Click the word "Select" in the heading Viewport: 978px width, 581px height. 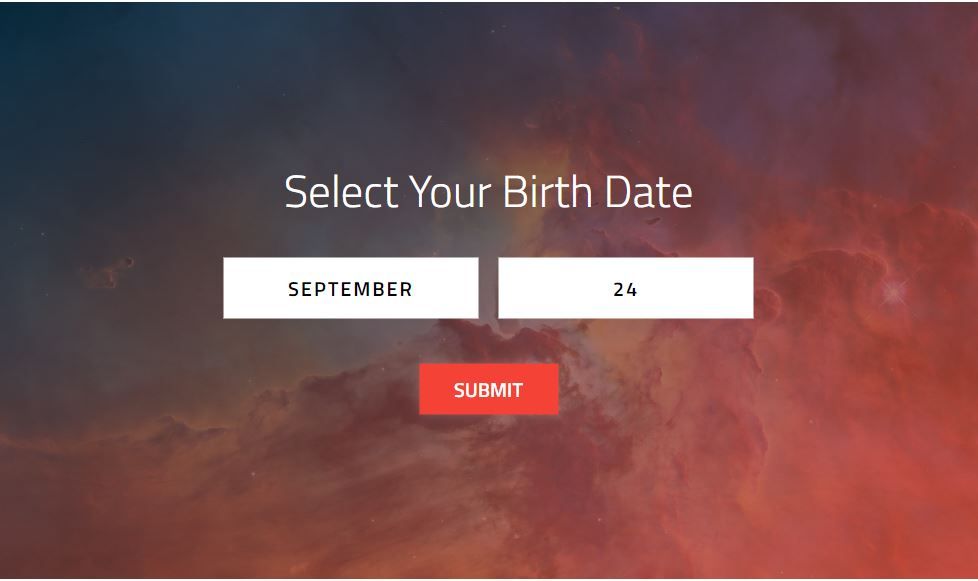(x=341, y=192)
